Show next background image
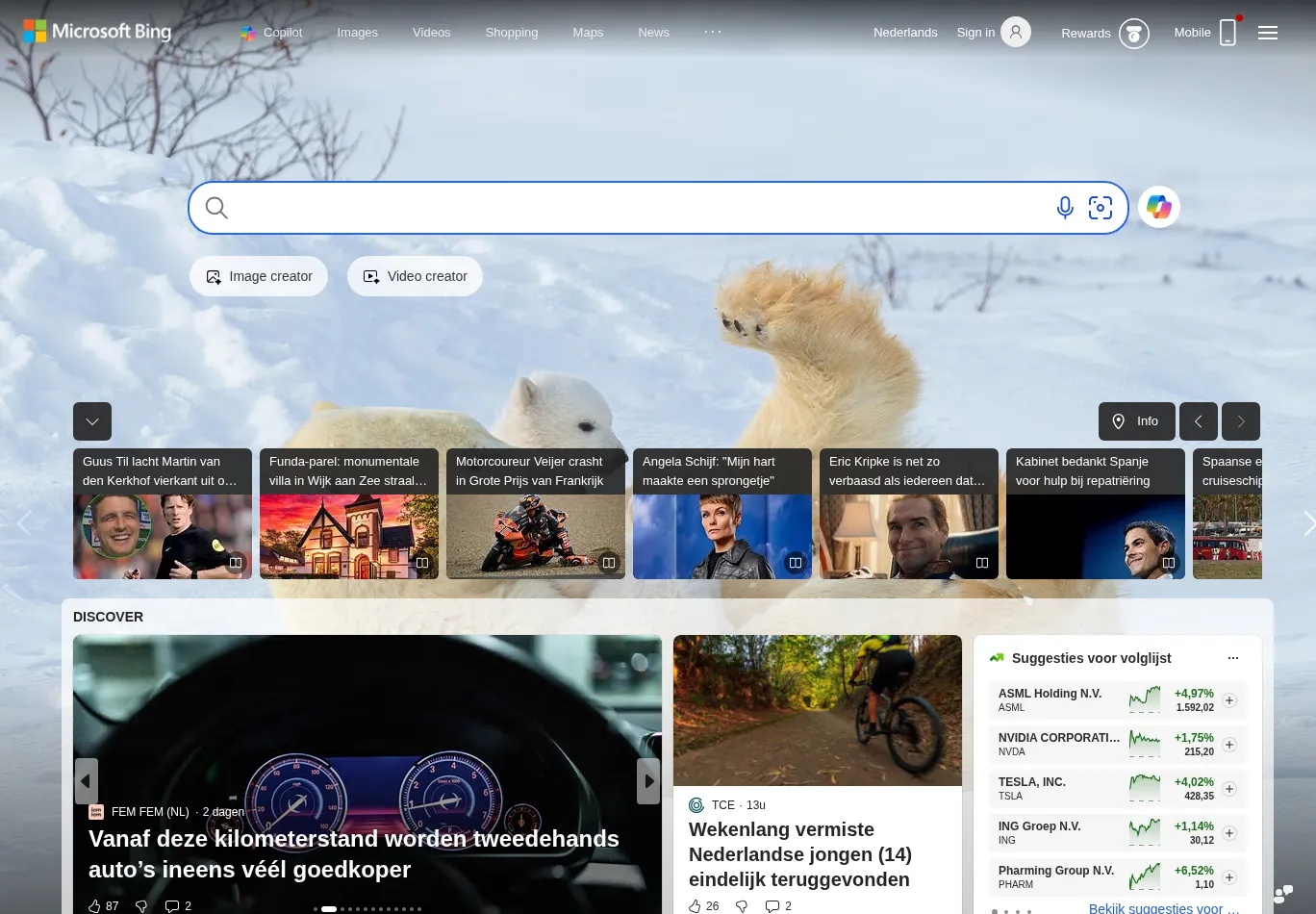 point(1241,421)
